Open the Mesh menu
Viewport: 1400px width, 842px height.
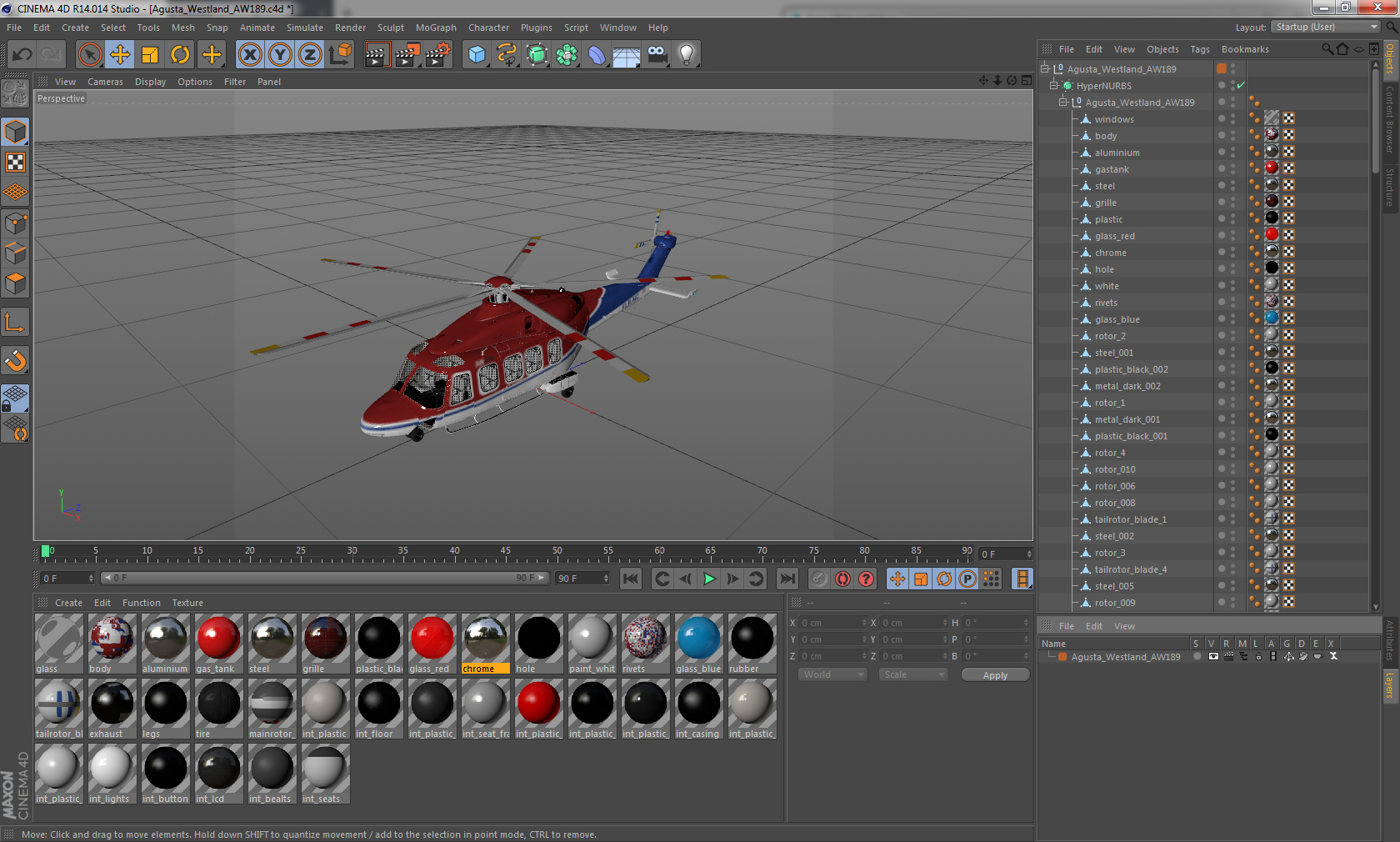coord(182,28)
